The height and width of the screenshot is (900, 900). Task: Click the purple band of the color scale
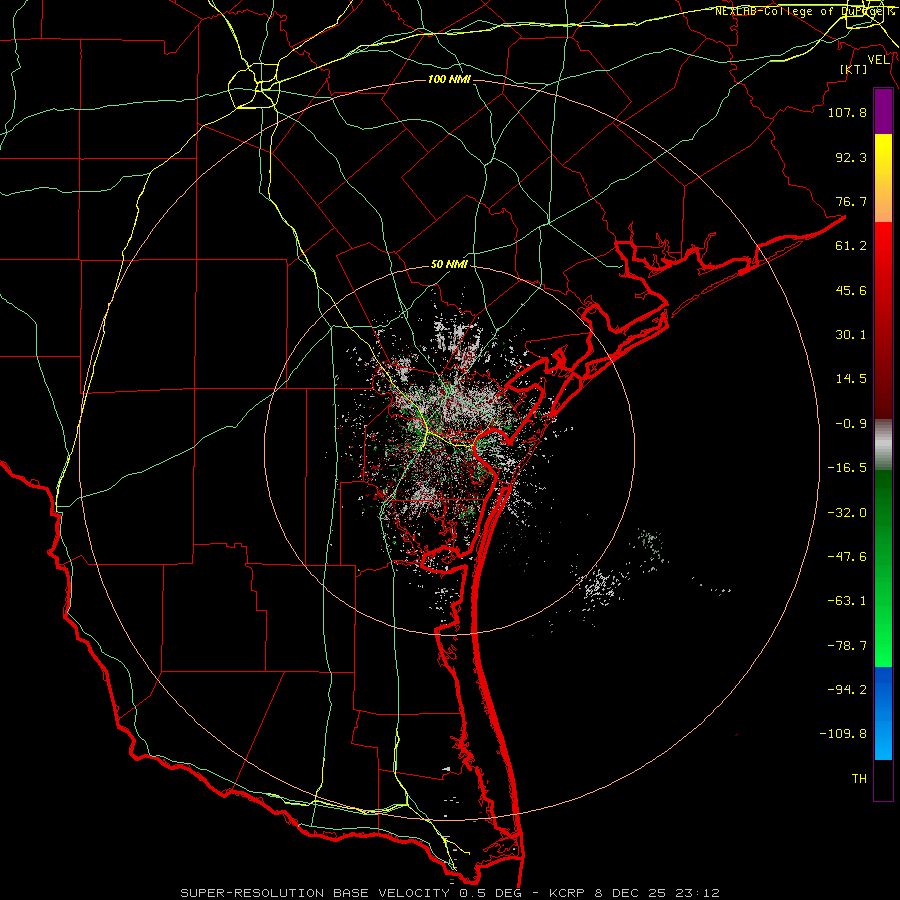883,112
